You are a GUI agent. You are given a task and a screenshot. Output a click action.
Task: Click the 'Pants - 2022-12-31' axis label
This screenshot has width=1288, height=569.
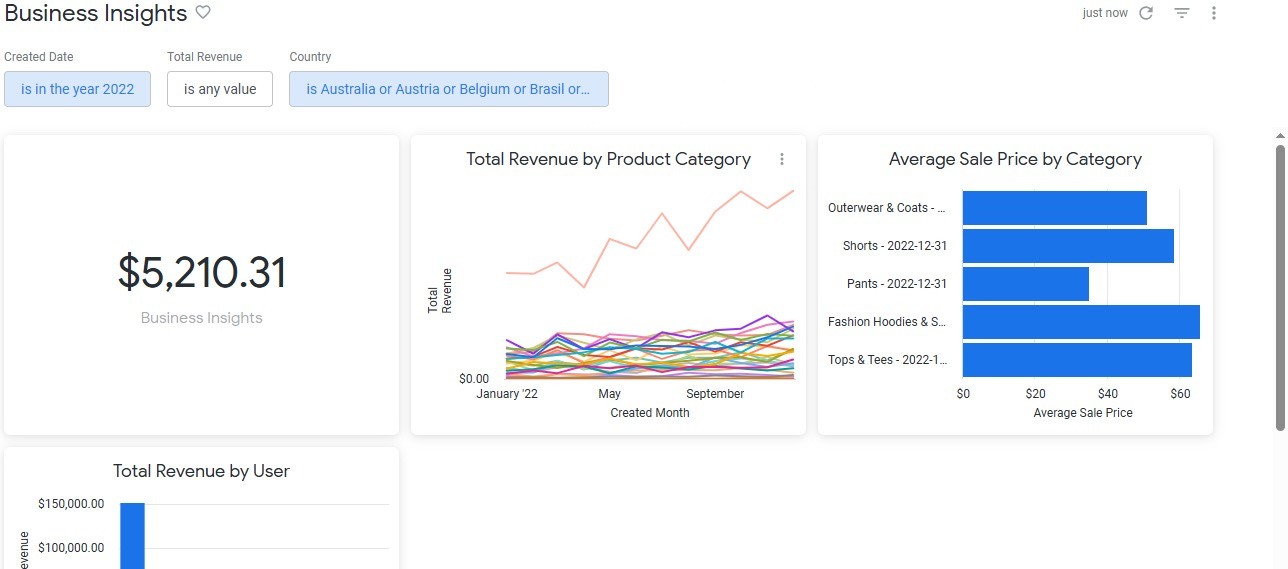coord(897,284)
